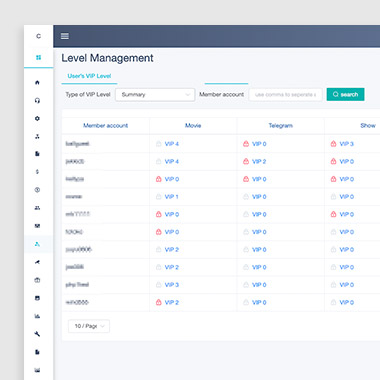This screenshot has width=380, height=380.
Task: Click the C logo atop the sidebar
Action: point(38,36)
